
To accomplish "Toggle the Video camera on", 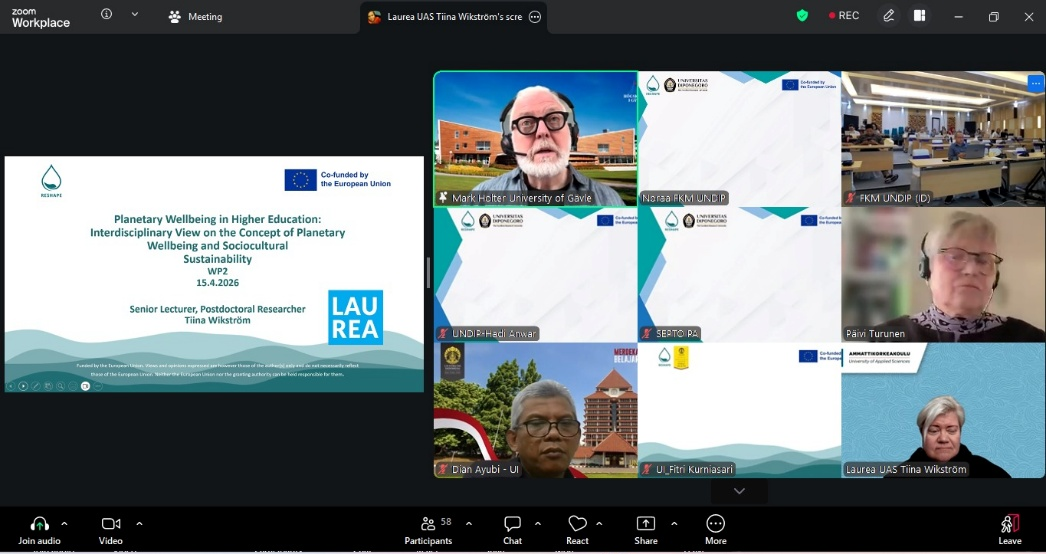I will [110, 524].
